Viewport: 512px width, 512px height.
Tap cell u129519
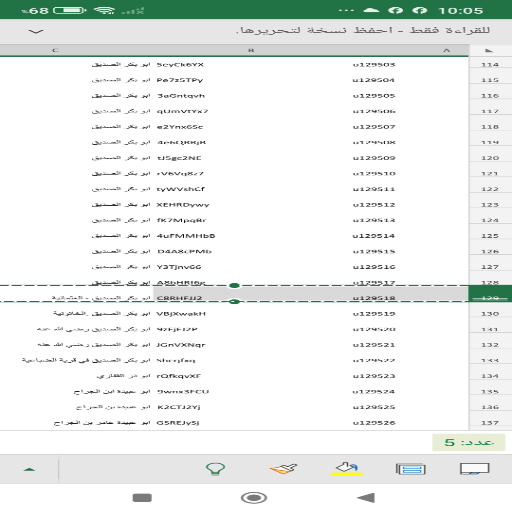(x=374, y=314)
